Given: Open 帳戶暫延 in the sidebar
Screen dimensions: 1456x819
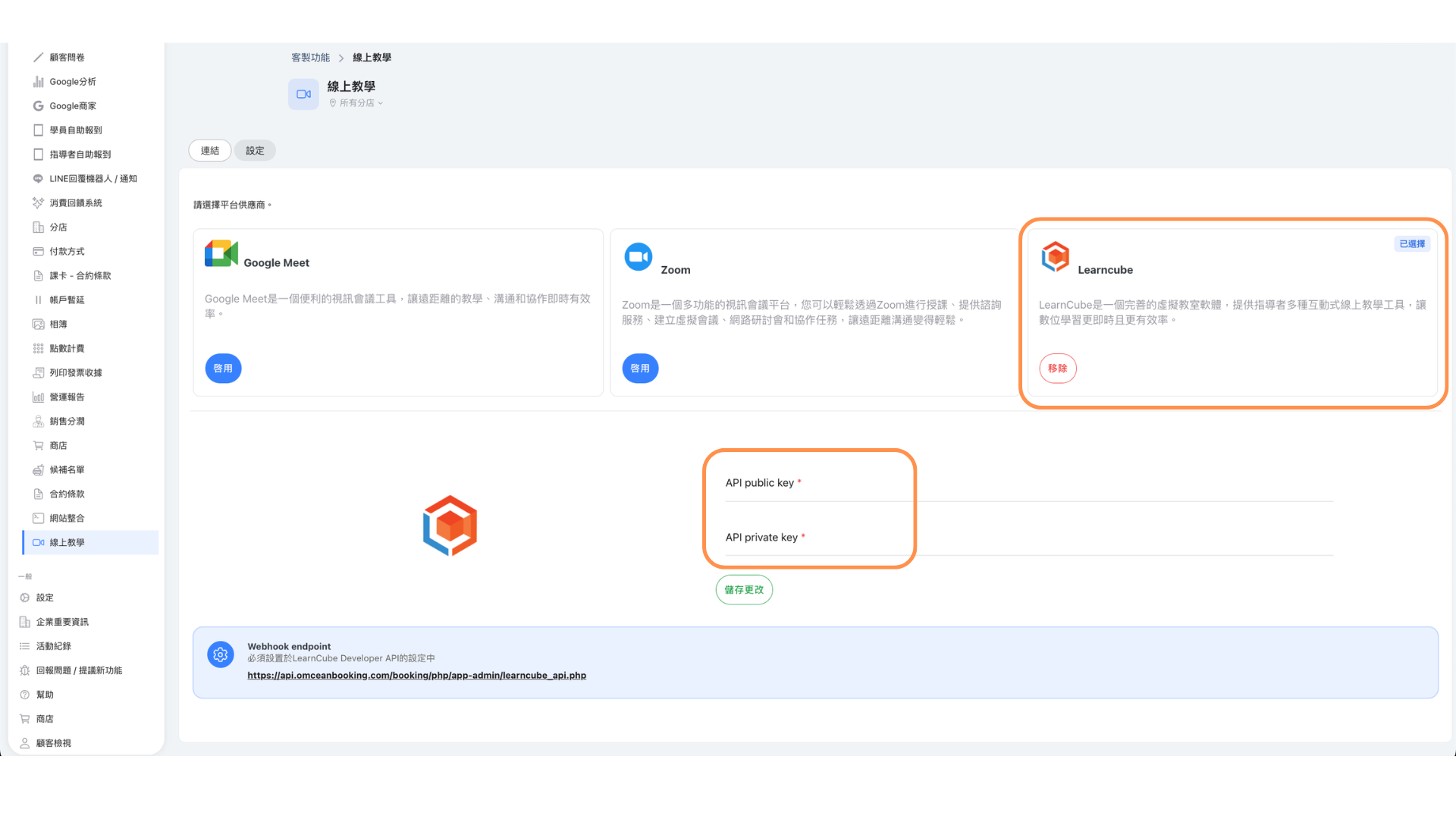Looking at the screenshot, I should click(x=67, y=300).
